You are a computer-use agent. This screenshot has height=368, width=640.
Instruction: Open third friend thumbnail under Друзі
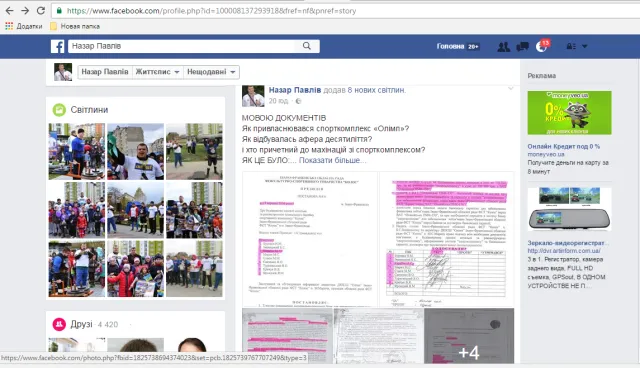click(194, 345)
